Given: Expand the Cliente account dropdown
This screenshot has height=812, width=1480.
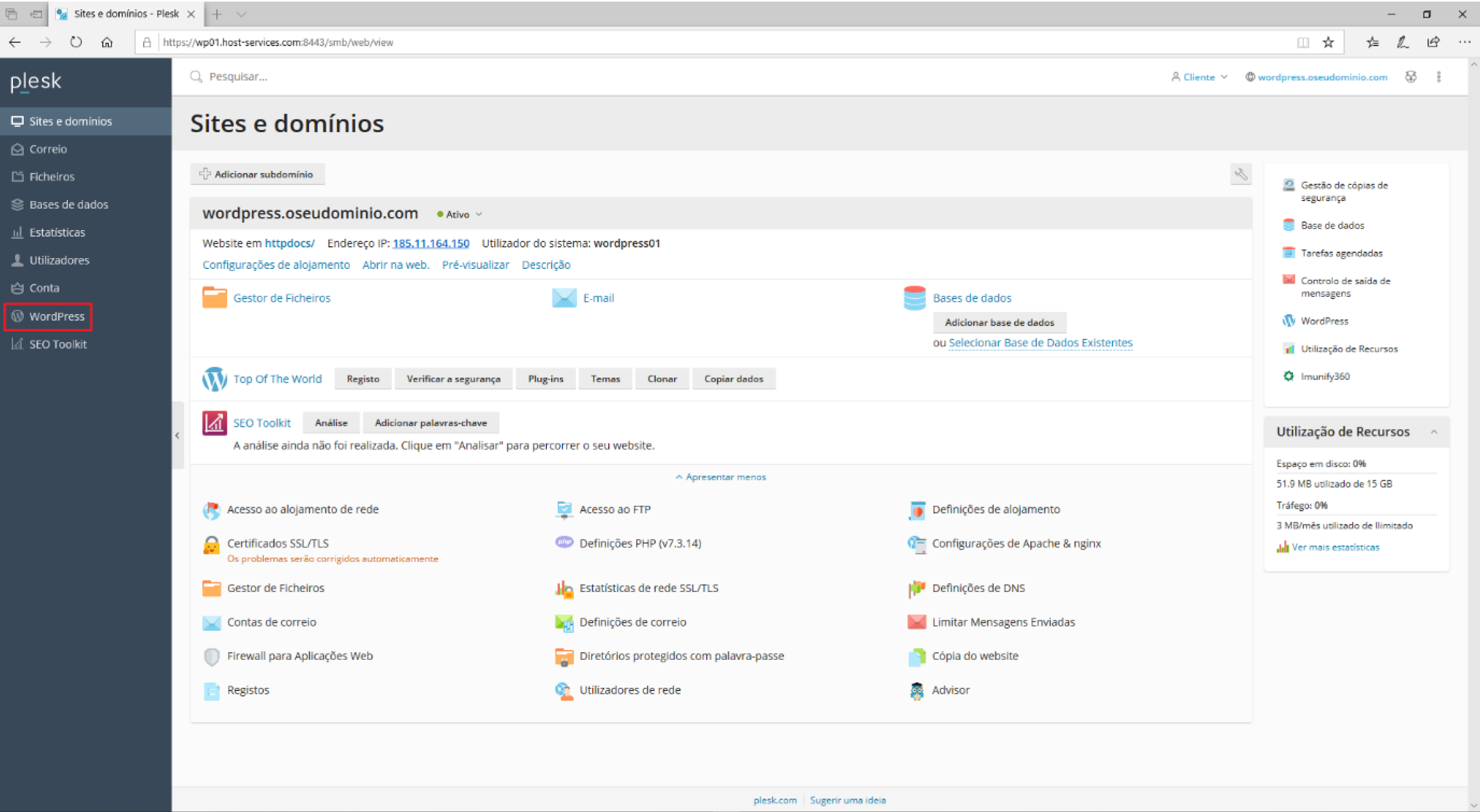Looking at the screenshot, I should point(1199,77).
